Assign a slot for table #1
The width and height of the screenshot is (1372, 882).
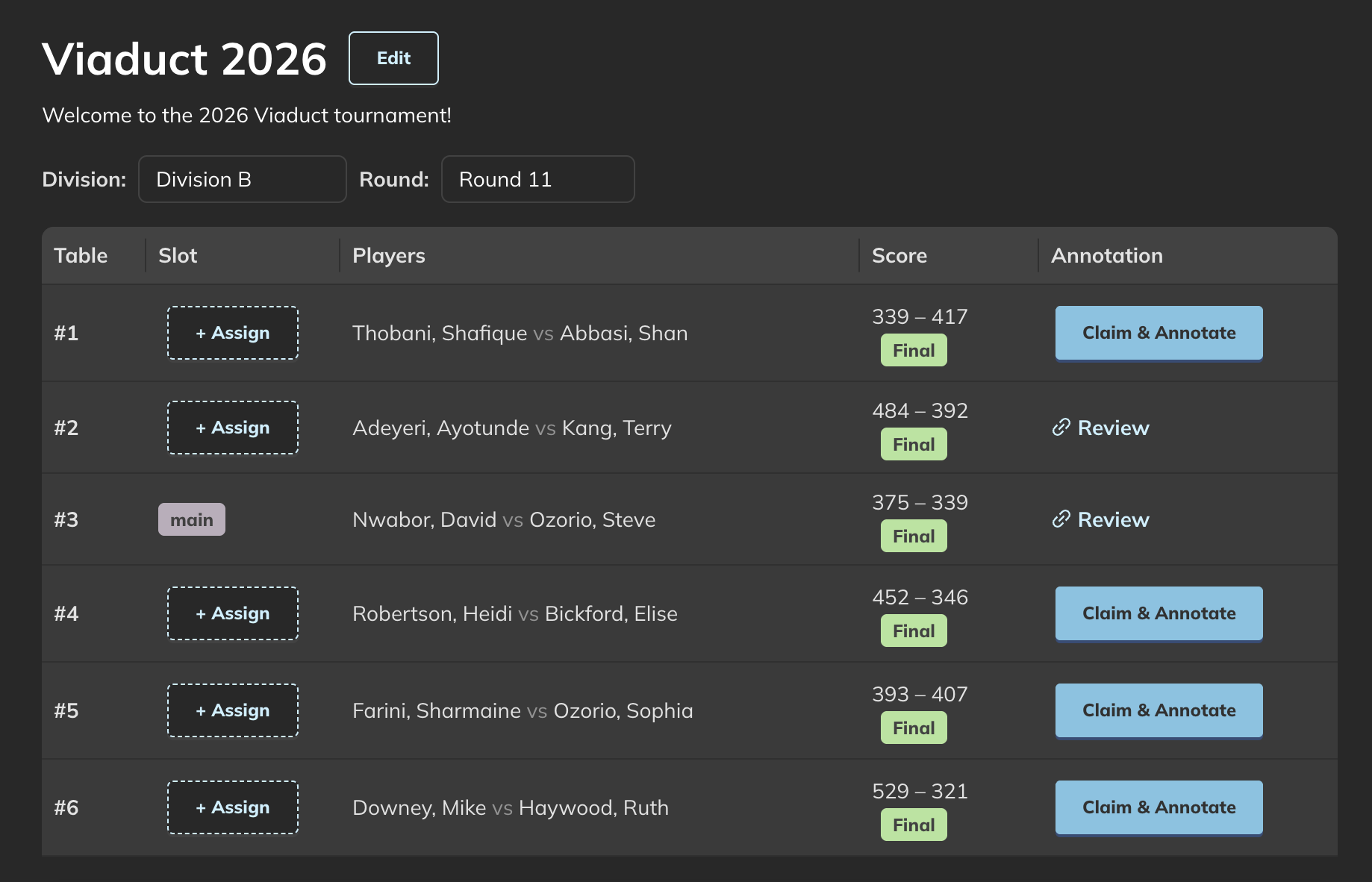coord(232,333)
